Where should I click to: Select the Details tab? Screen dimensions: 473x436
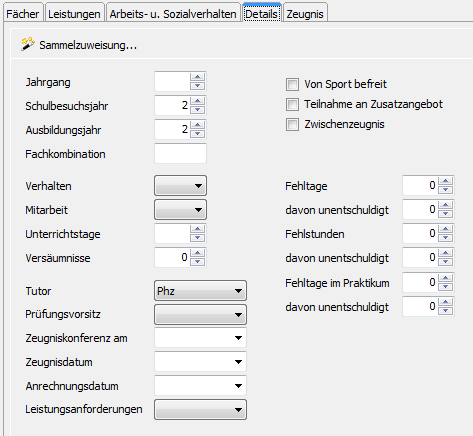(x=262, y=14)
